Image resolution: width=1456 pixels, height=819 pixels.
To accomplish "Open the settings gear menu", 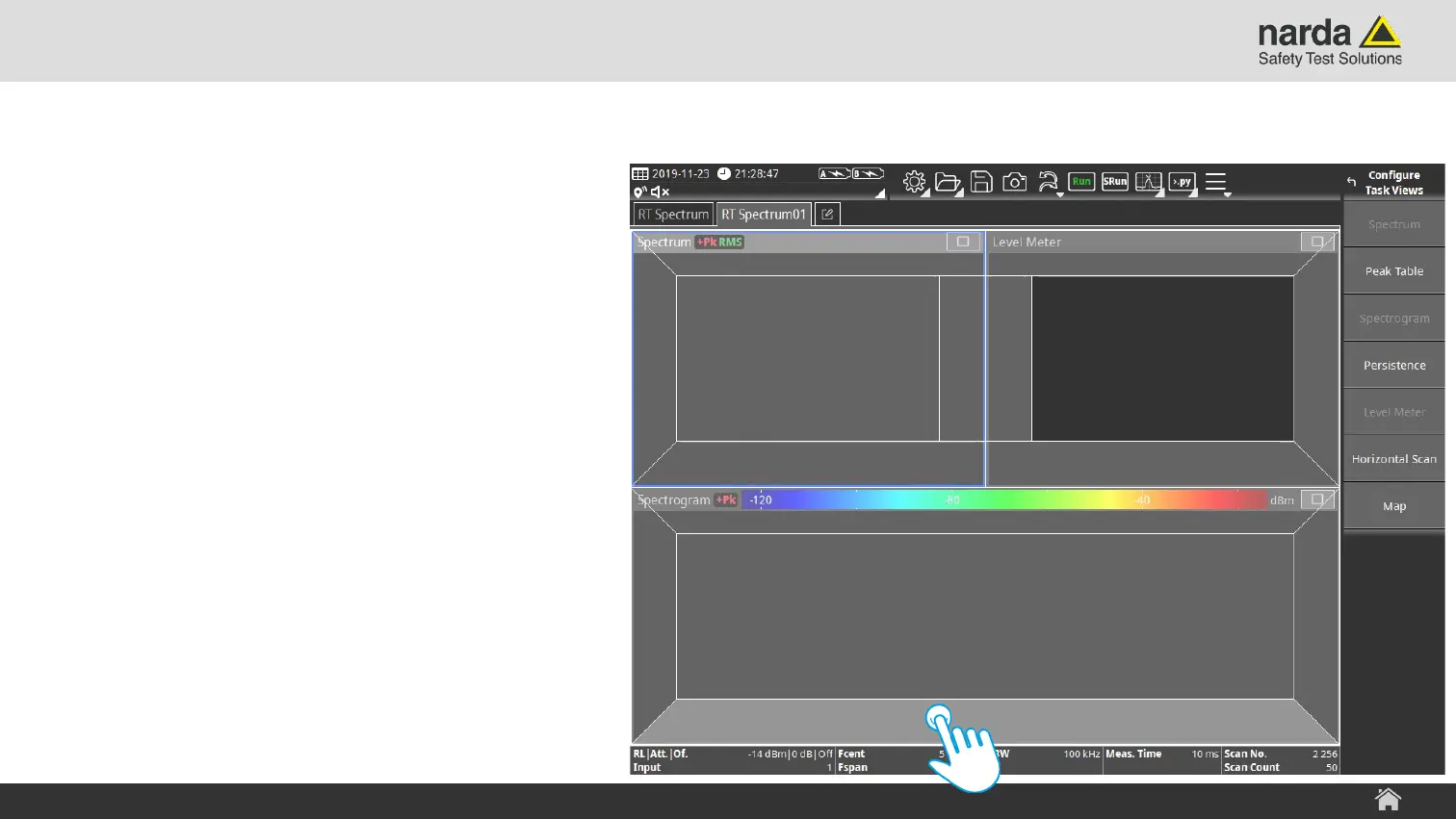I will point(914,182).
